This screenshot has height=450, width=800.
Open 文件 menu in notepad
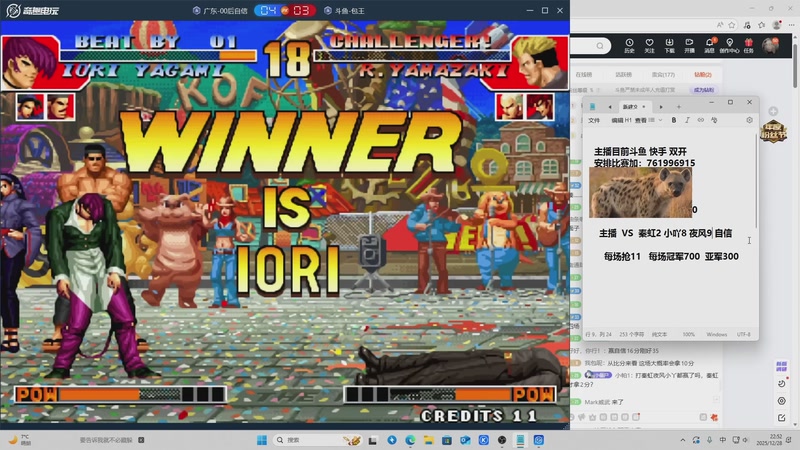coord(594,120)
